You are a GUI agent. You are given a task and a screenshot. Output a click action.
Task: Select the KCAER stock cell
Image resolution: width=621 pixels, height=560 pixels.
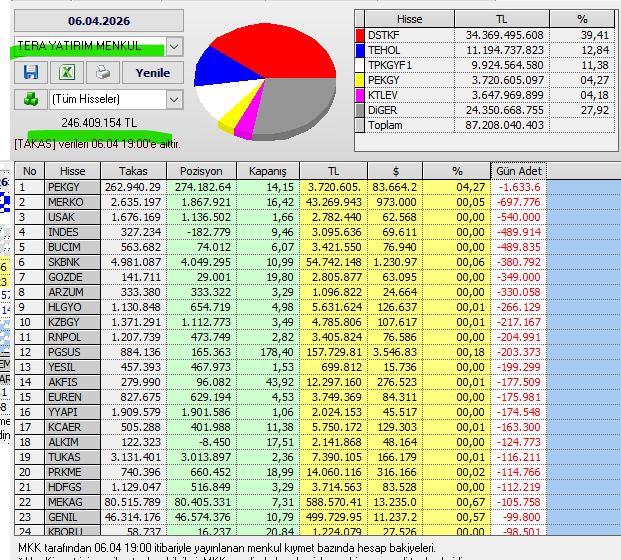point(72,428)
